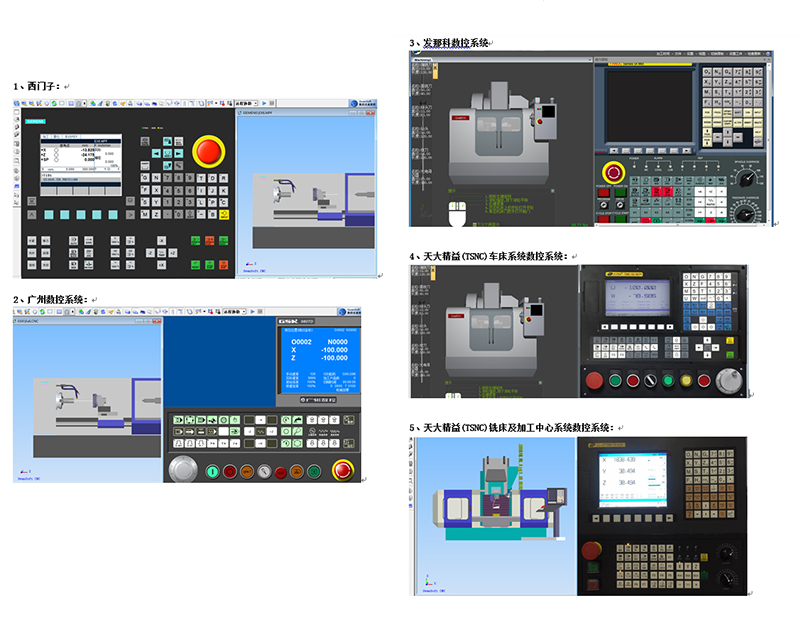
Task: Click the Fanuc Spindle Override rotary knob
Action: (x=745, y=179)
